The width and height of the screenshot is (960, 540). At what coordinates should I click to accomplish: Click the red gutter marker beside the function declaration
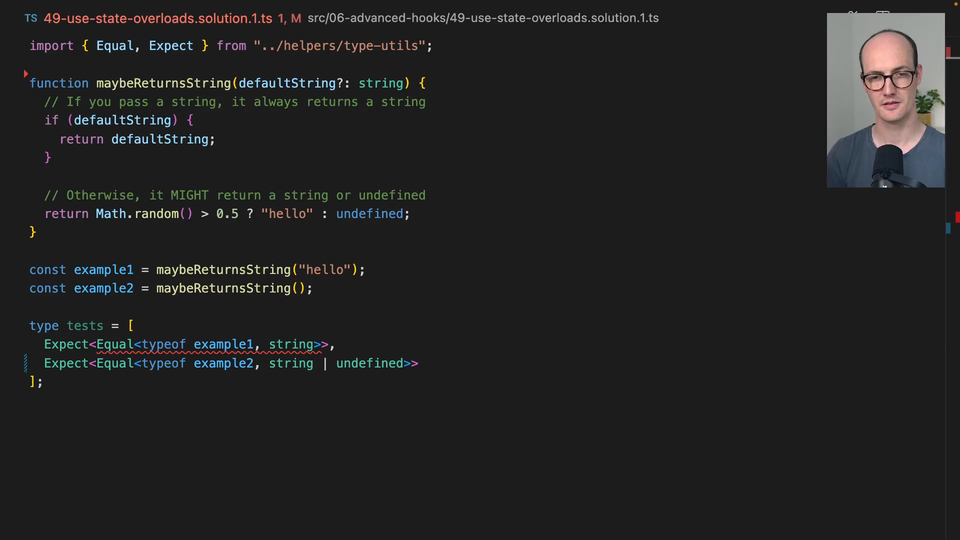26,74
